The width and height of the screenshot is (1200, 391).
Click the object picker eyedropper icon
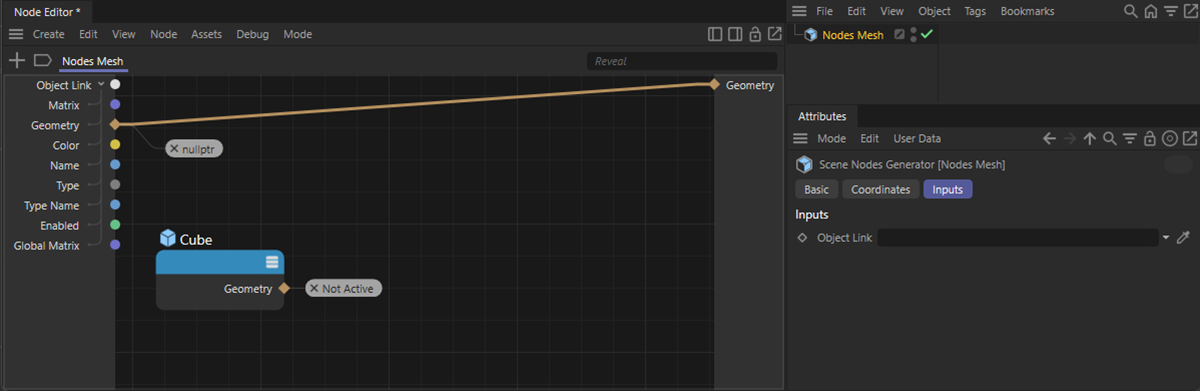(x=1183, y=238)
